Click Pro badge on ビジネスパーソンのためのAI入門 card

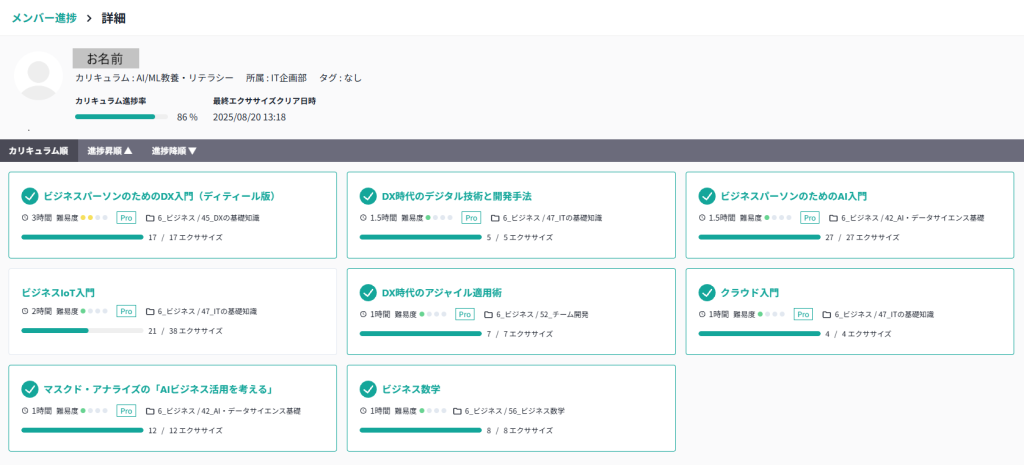[x=809, y=217]
